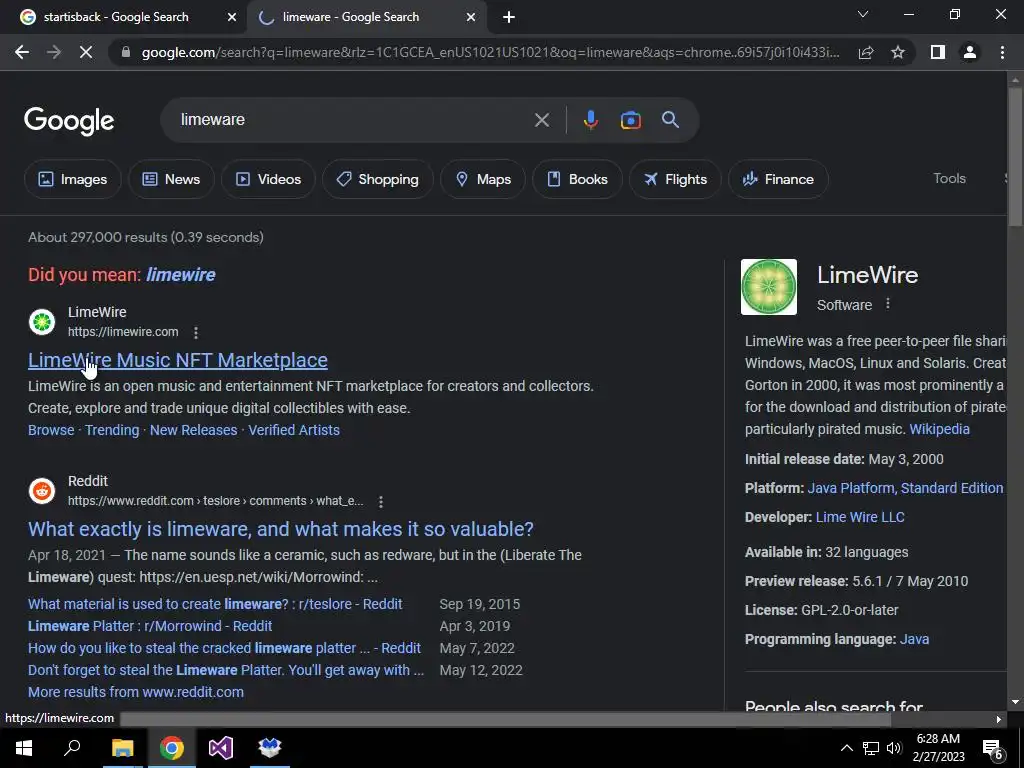Screen dimensions: 1024x768
Task: Click horizontal scrollbar right arrow
Action: point(999,720)
